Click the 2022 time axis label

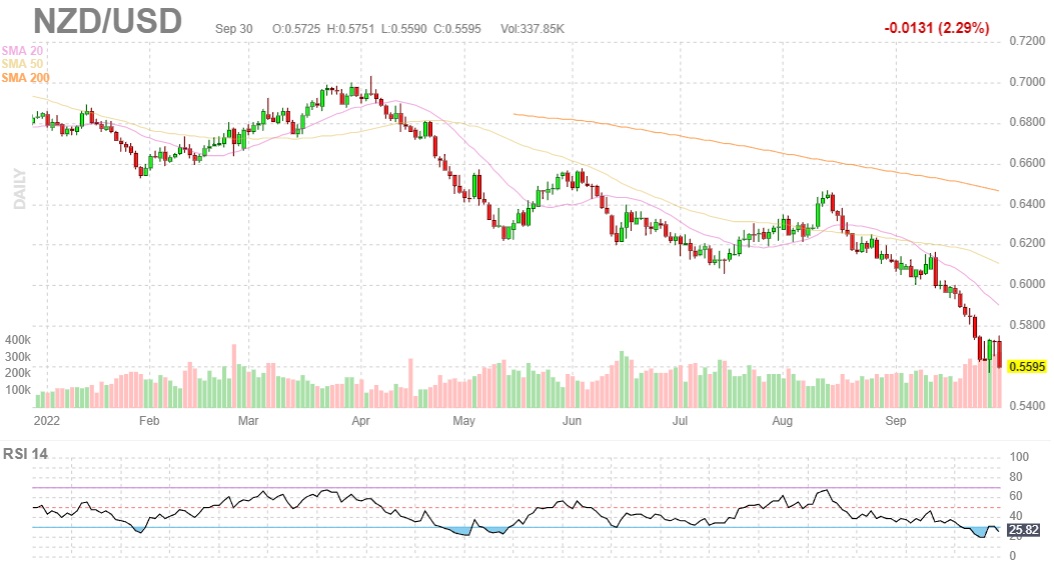pos(46,421)
